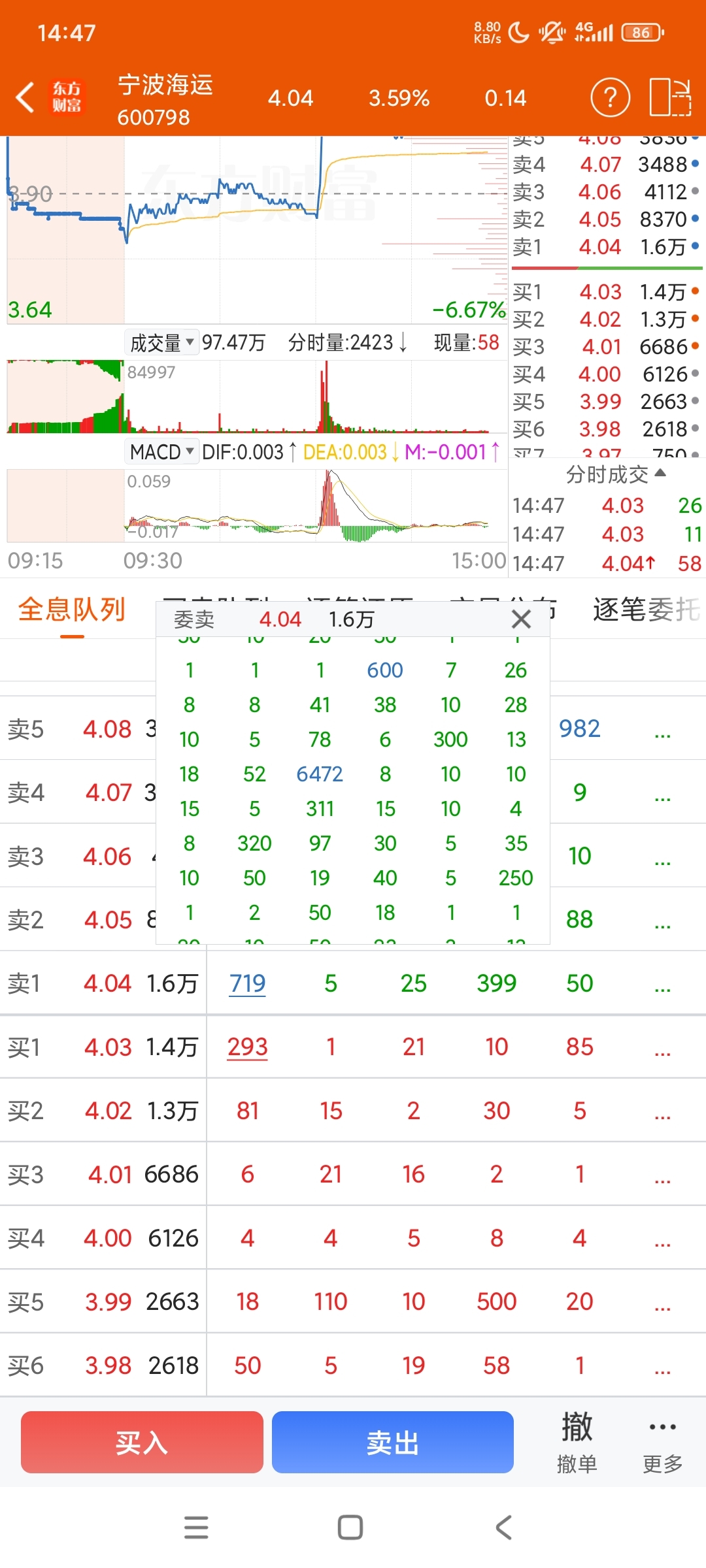
Task: Select 买4 4.00 6126 quote row
Action: coord(606,374)
